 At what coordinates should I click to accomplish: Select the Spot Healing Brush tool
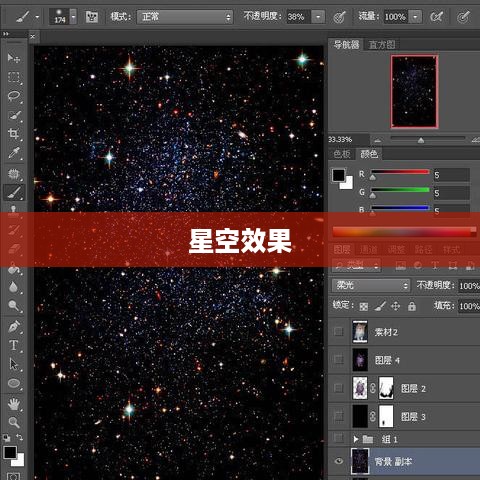(x=14, y=174)
